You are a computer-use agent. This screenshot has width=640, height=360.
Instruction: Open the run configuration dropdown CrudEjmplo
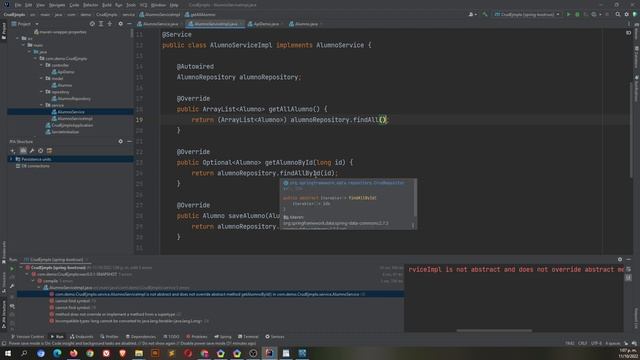[x=527, y=14]
